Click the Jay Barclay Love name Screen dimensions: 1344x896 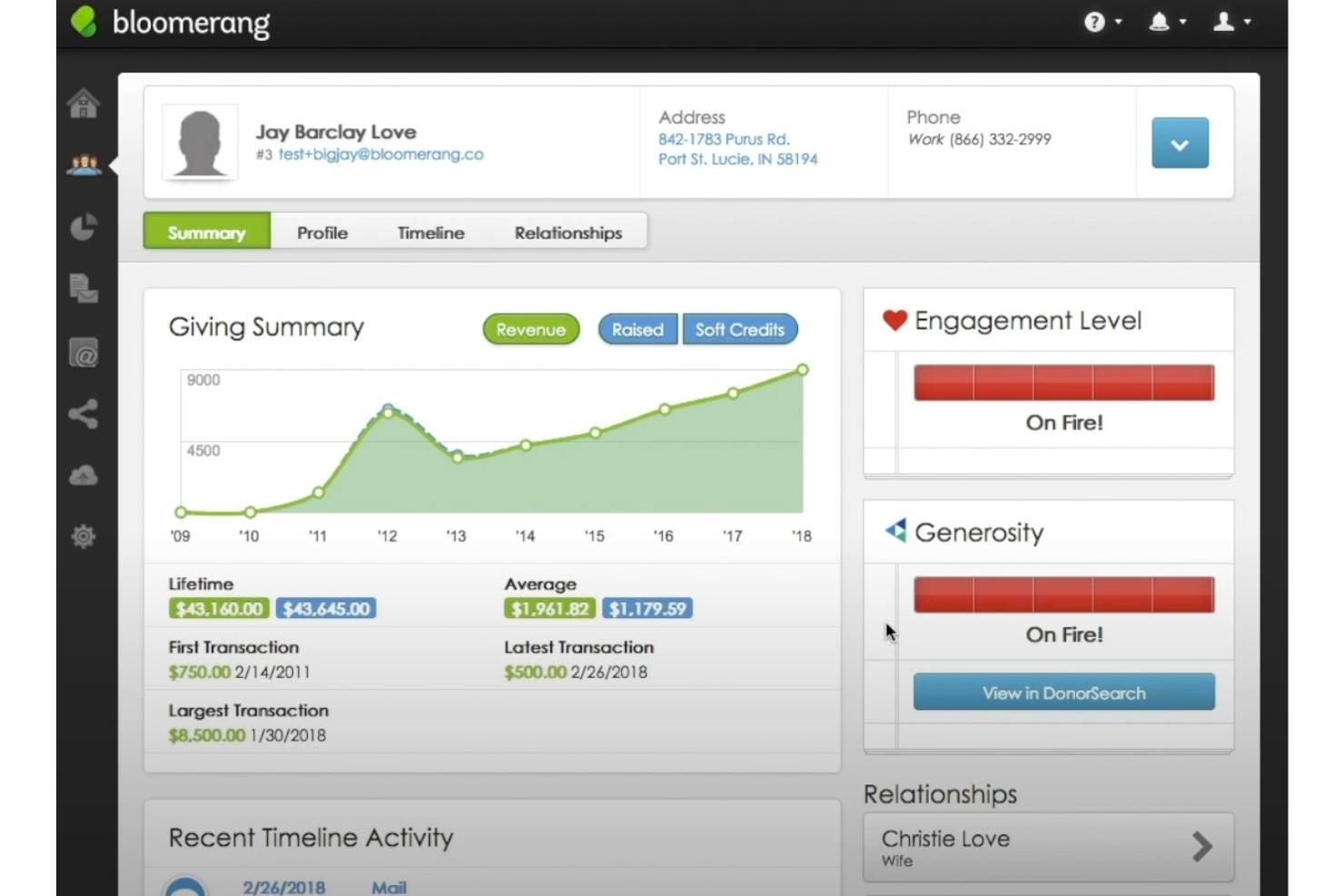336,132
